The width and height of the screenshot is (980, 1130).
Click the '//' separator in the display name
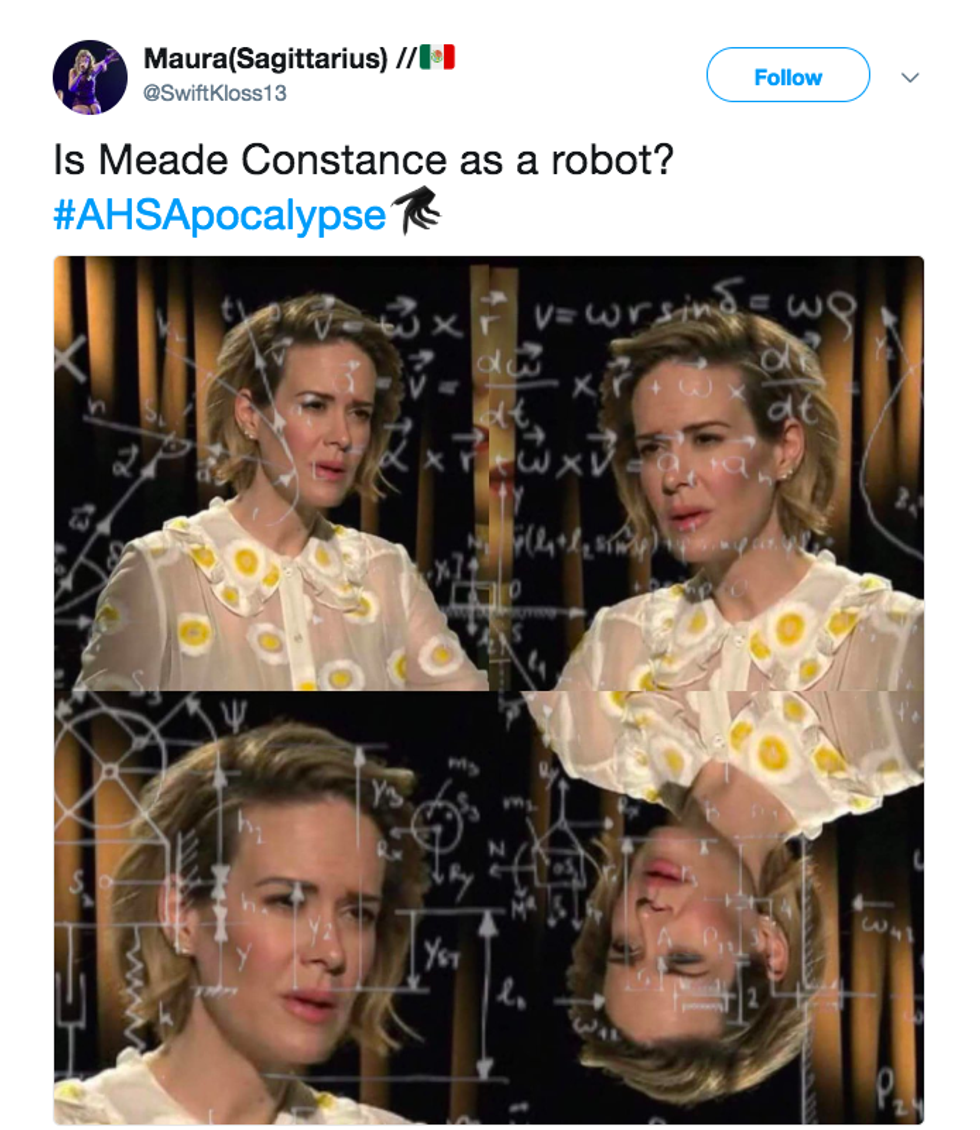[406, 58]
